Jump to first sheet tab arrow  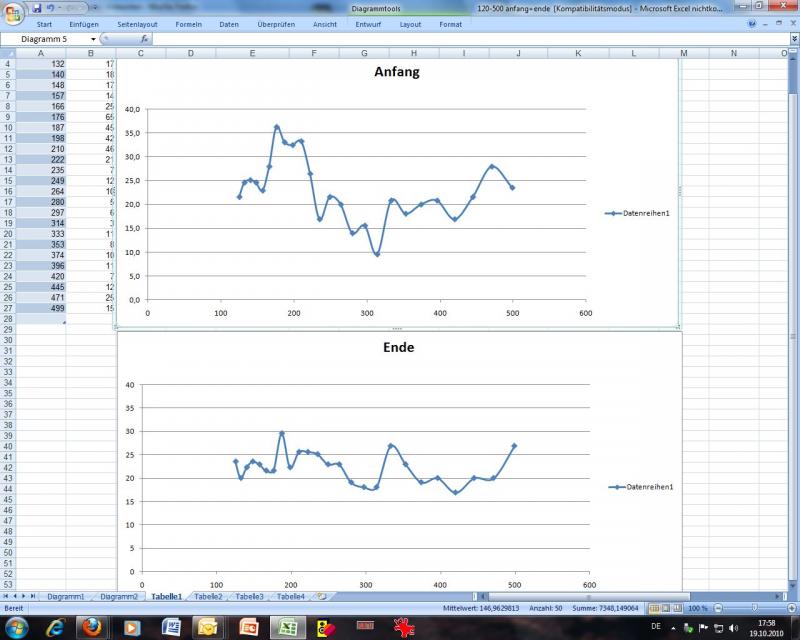[6, 596]
